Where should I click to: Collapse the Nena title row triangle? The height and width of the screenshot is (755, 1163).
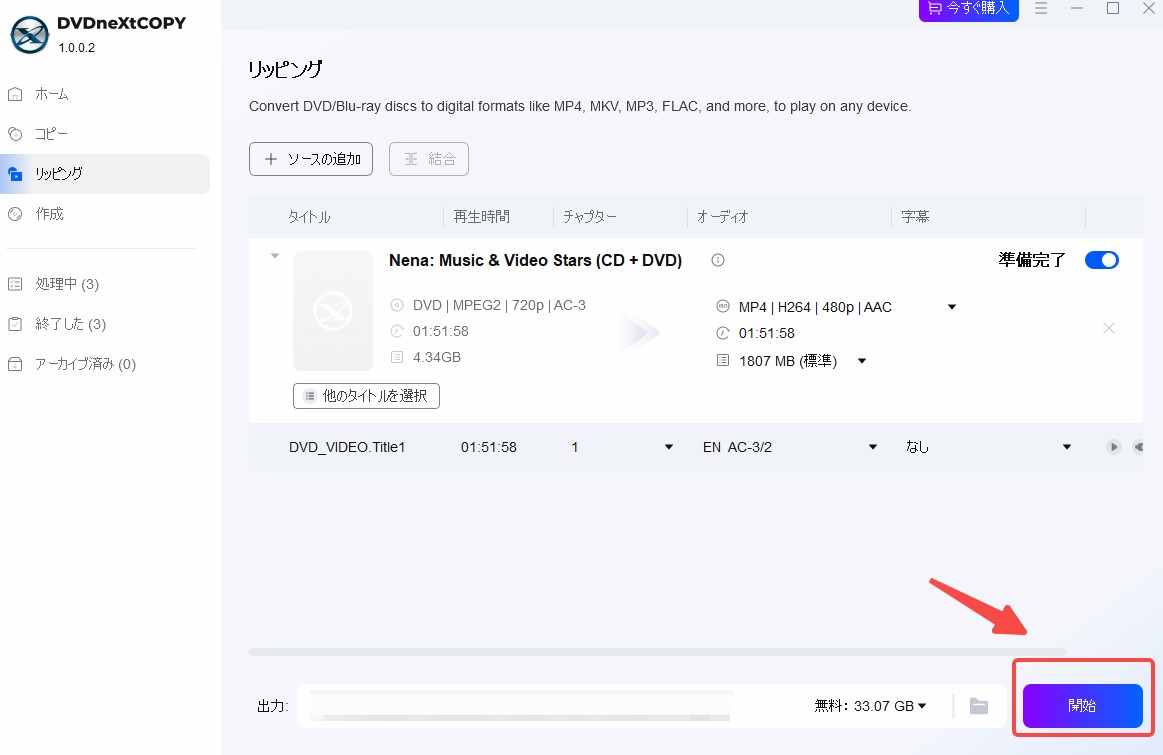point(275,256)
